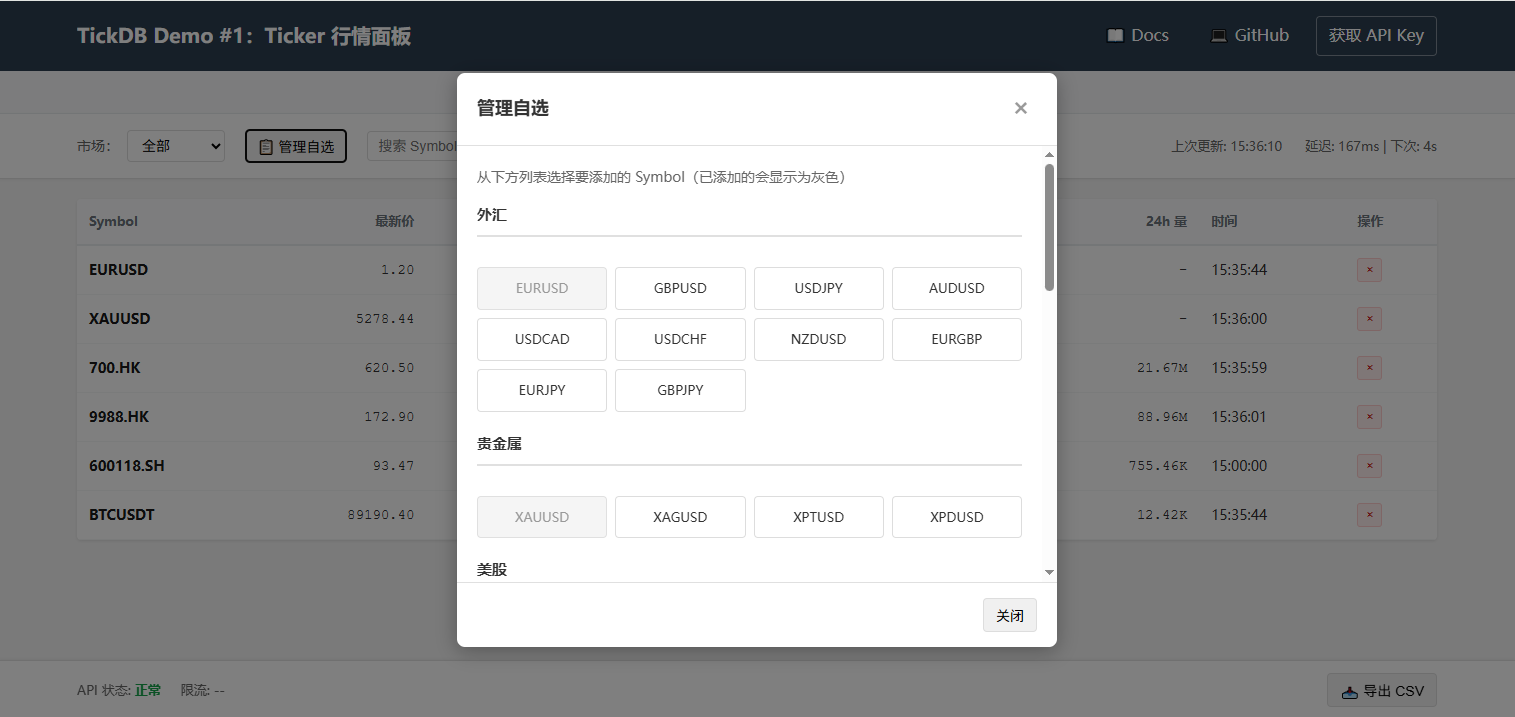Select EURGBP from the 外汇 list
Image resolution: width=1515 pixels, height=717 pixels.
pyautogui.click(x=956, y=339)
